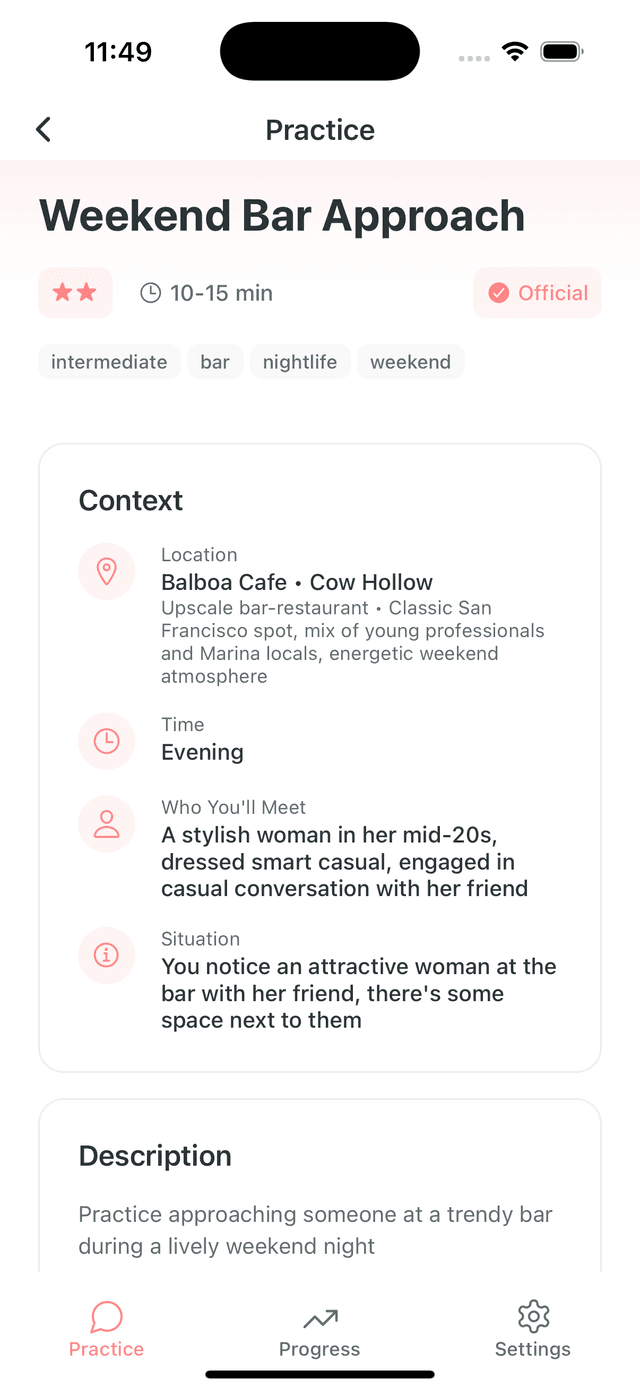Image resolution: width=640 pixels, height=1391 pixels.
Task: Tap the weekend tag chip
Action: tap(410, 362)
